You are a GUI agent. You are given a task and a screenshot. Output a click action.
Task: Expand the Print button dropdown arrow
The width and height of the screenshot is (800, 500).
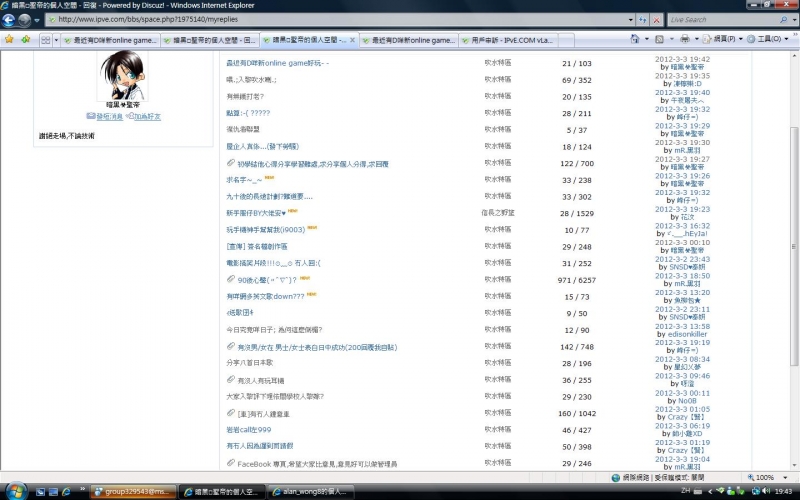pos(697,39)
